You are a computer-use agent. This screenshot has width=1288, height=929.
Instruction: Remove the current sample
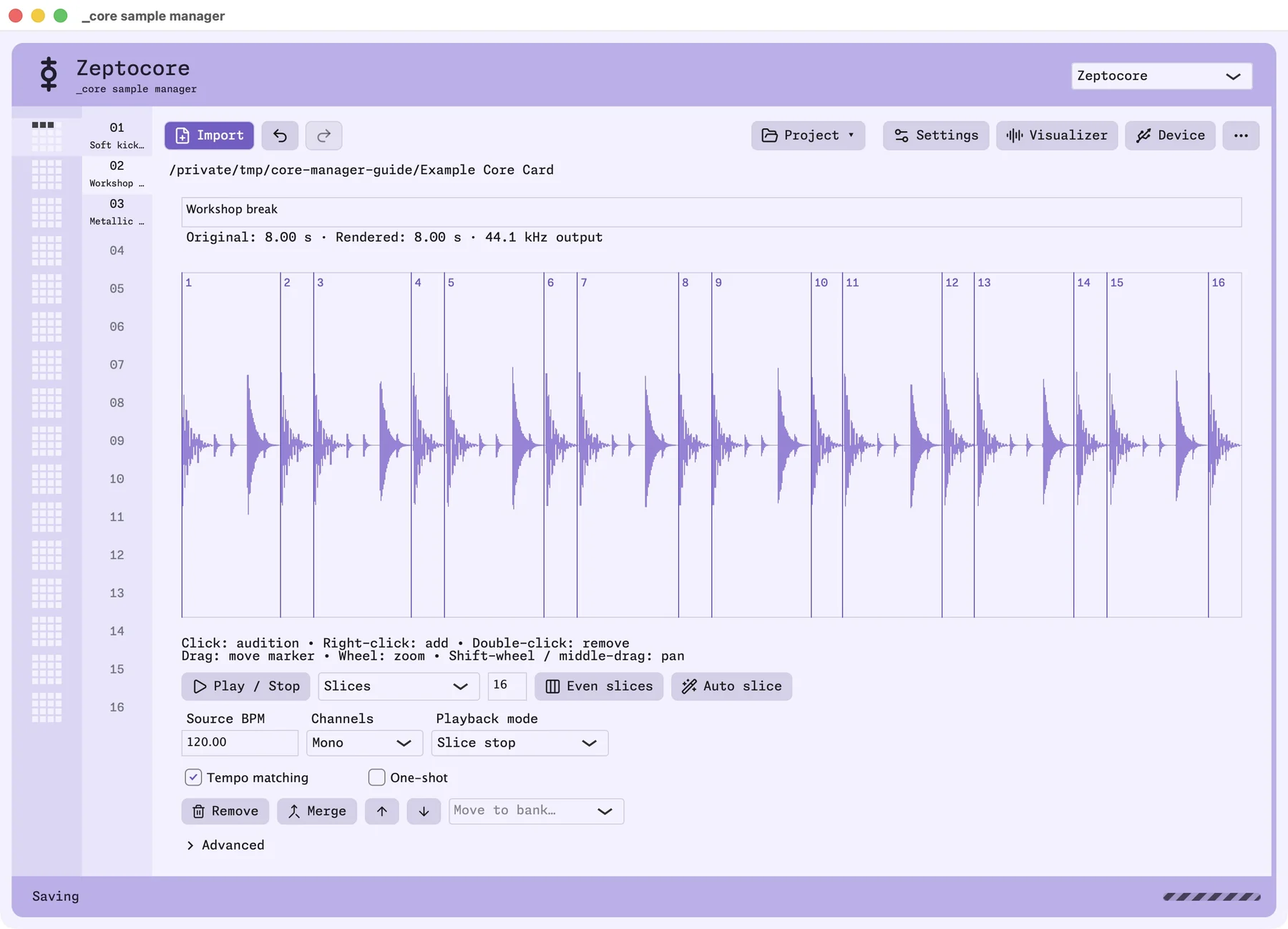pos(225,811)
